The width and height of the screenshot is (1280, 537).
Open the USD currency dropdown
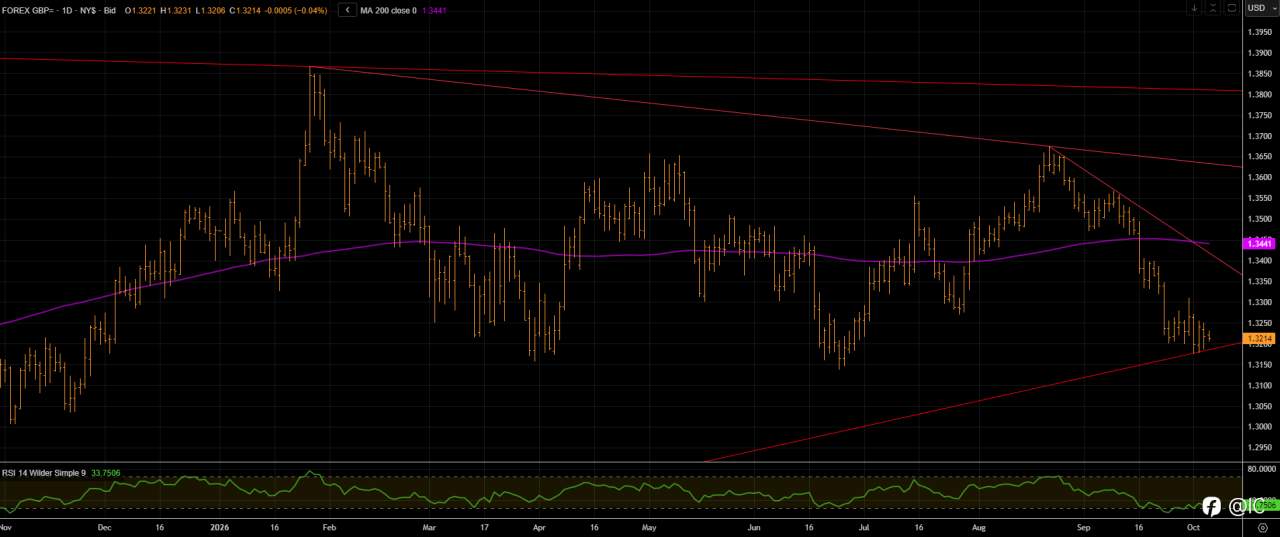1260,8
